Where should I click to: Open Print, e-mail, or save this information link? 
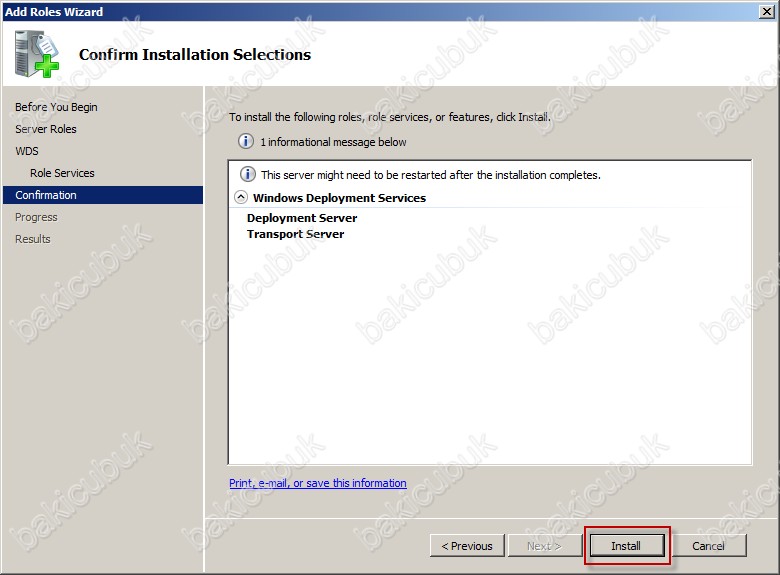(x=318, y=483)
